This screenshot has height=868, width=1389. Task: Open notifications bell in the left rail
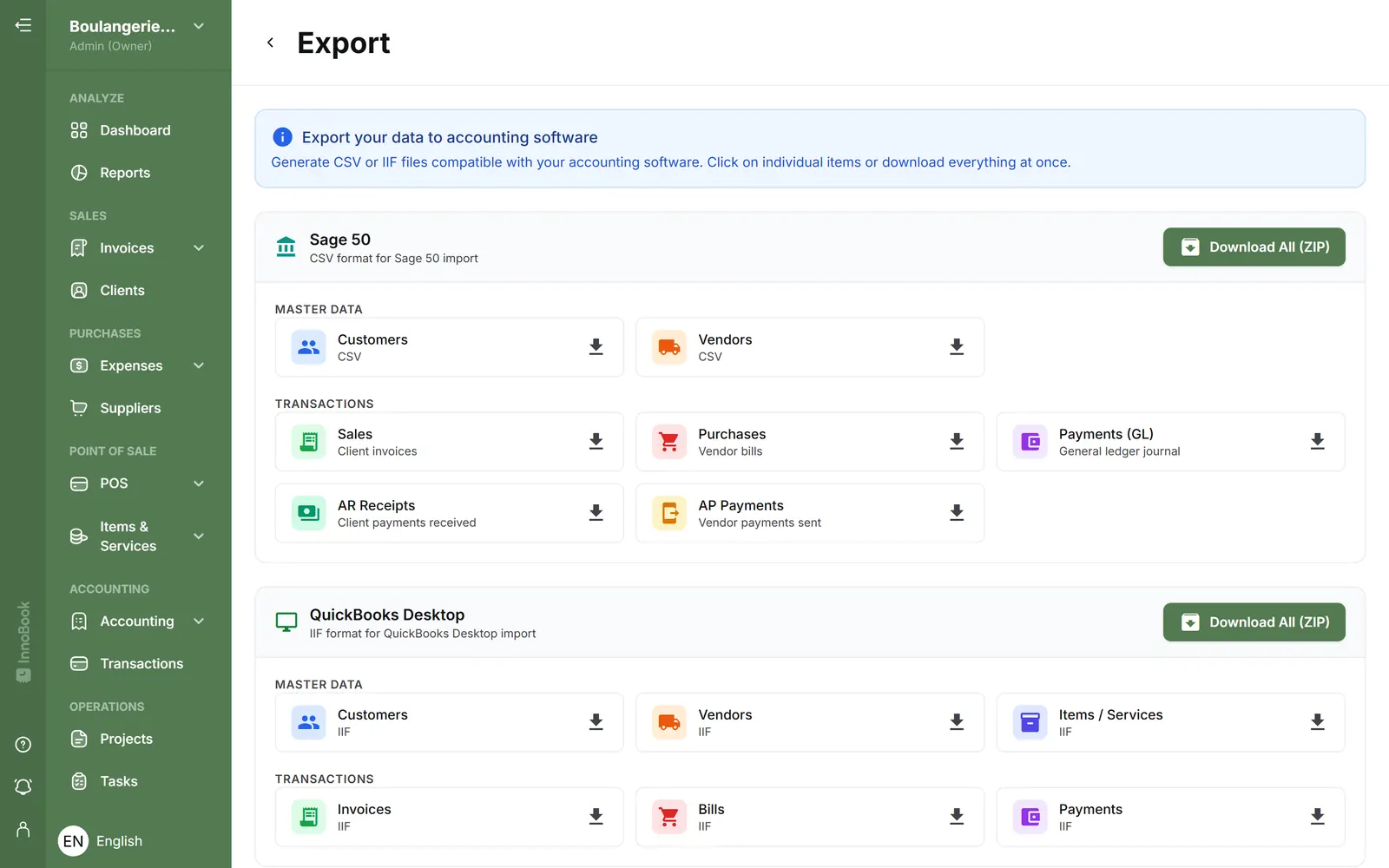23,787
